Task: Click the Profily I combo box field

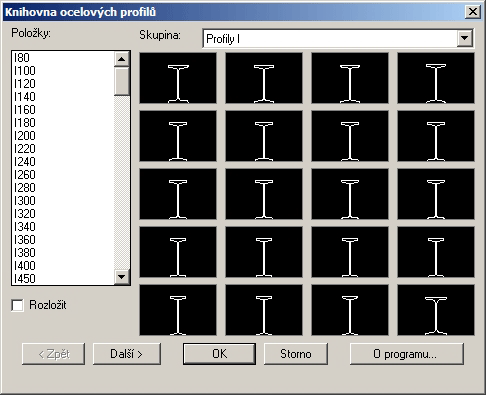Action: [x=338, y=38]
